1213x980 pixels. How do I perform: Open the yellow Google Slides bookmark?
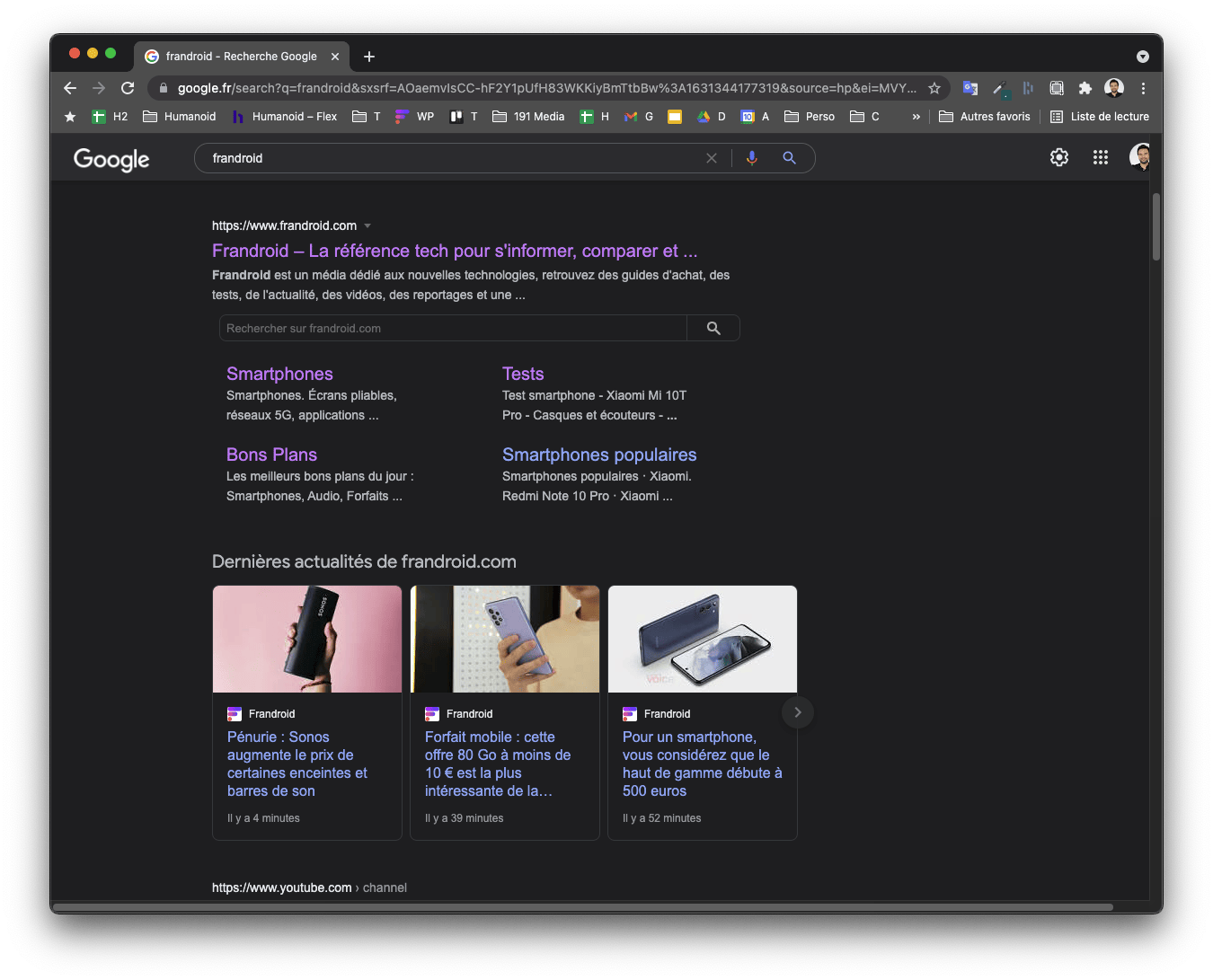tap(675, 117)
